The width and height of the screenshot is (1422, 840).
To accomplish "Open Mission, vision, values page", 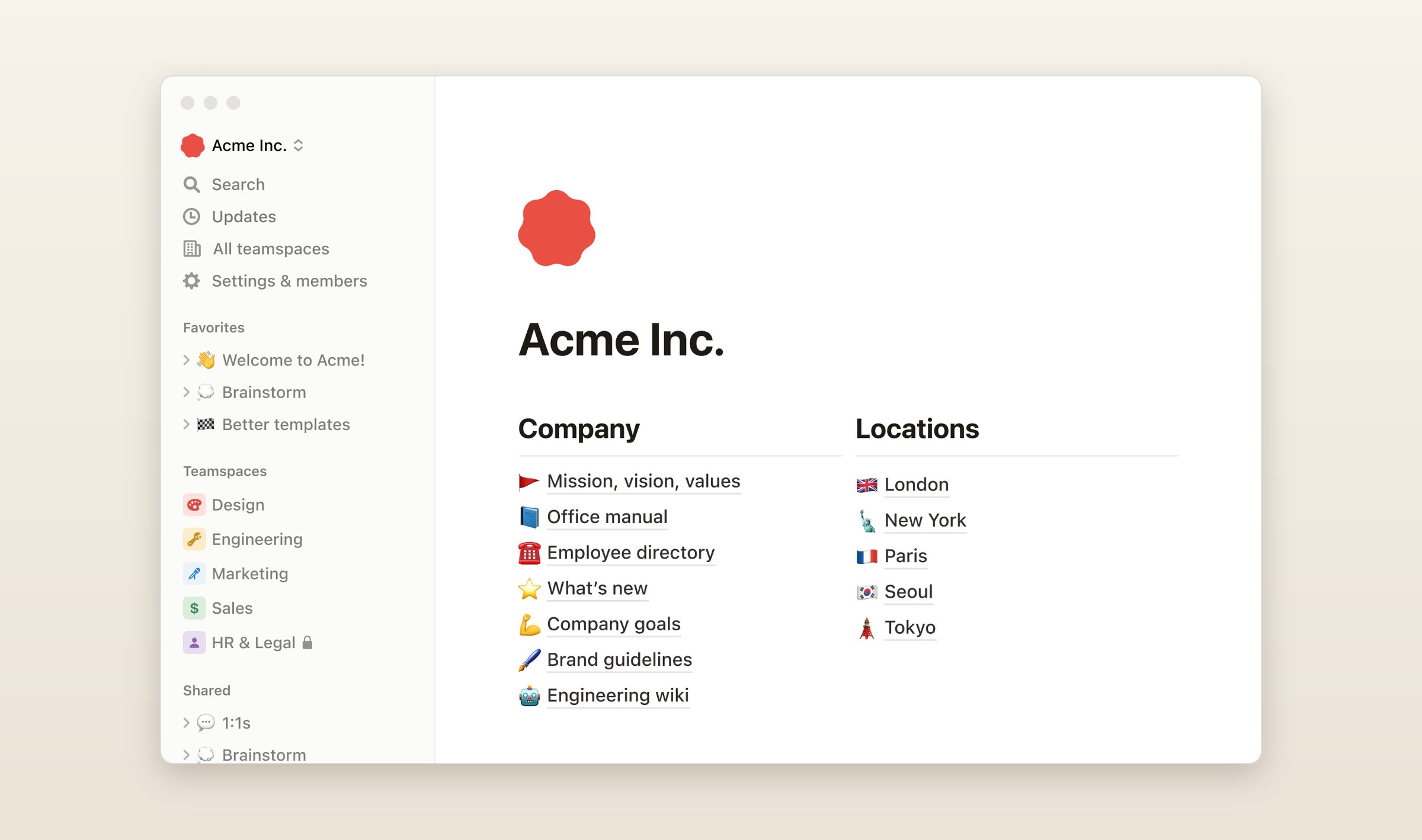I will [643, 481].
